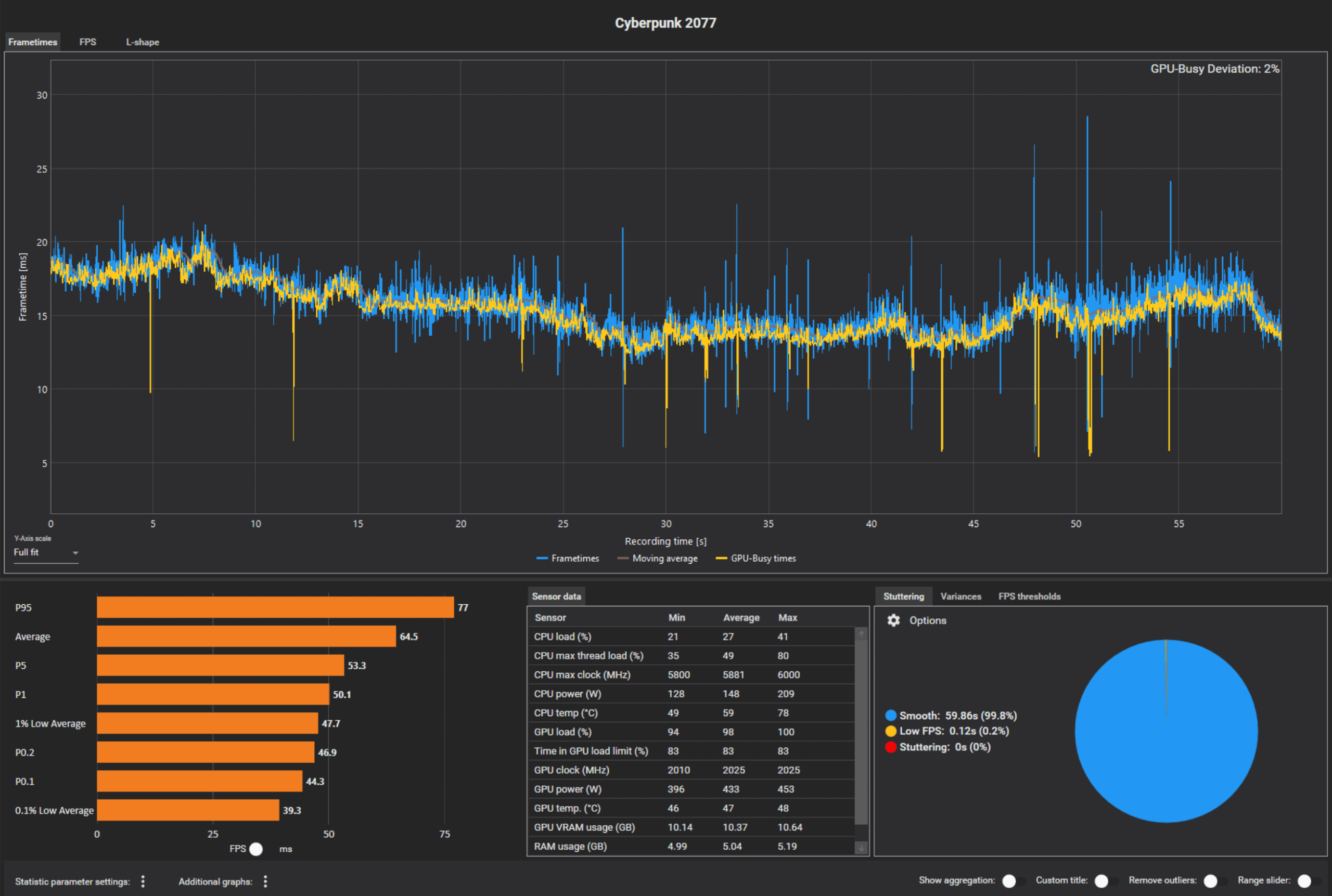The height and width of the screenshot is (896, 1332).
Task: Toggle Frametimes series in chart legend
Action: point(568,559)
